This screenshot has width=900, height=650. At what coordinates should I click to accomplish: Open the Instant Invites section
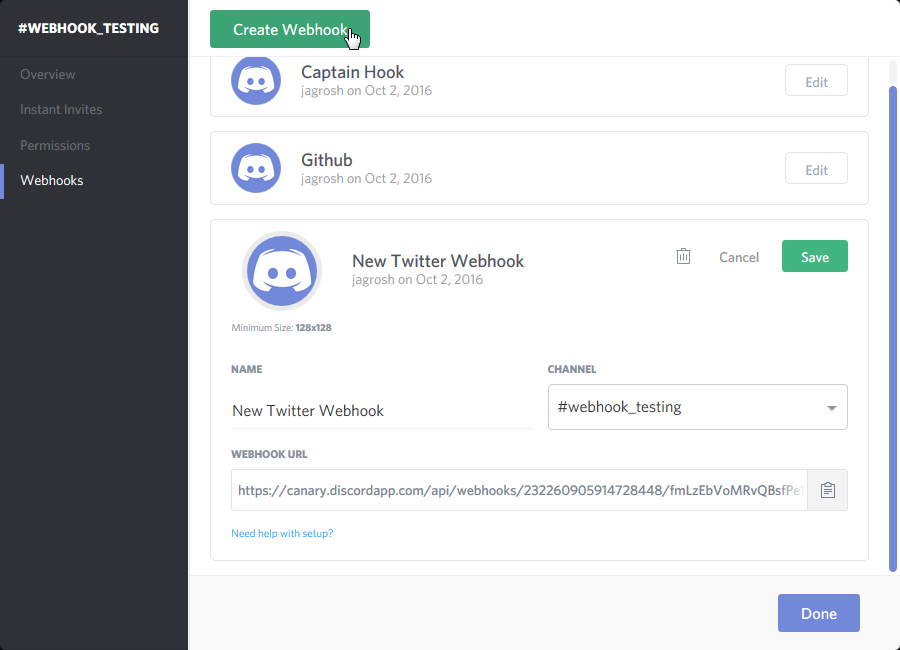[x=61, y=109]
